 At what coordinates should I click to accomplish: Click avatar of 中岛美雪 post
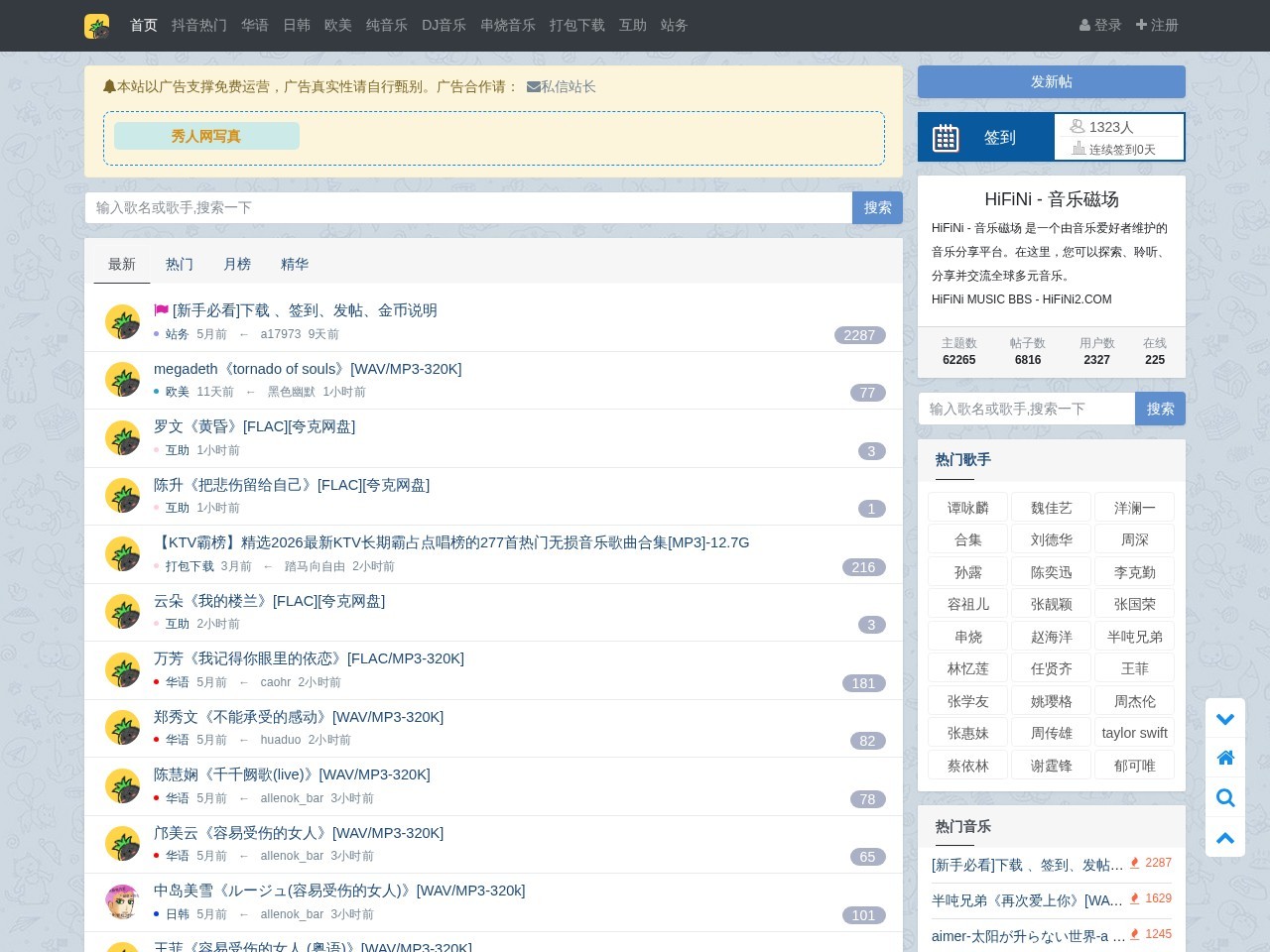122,902
